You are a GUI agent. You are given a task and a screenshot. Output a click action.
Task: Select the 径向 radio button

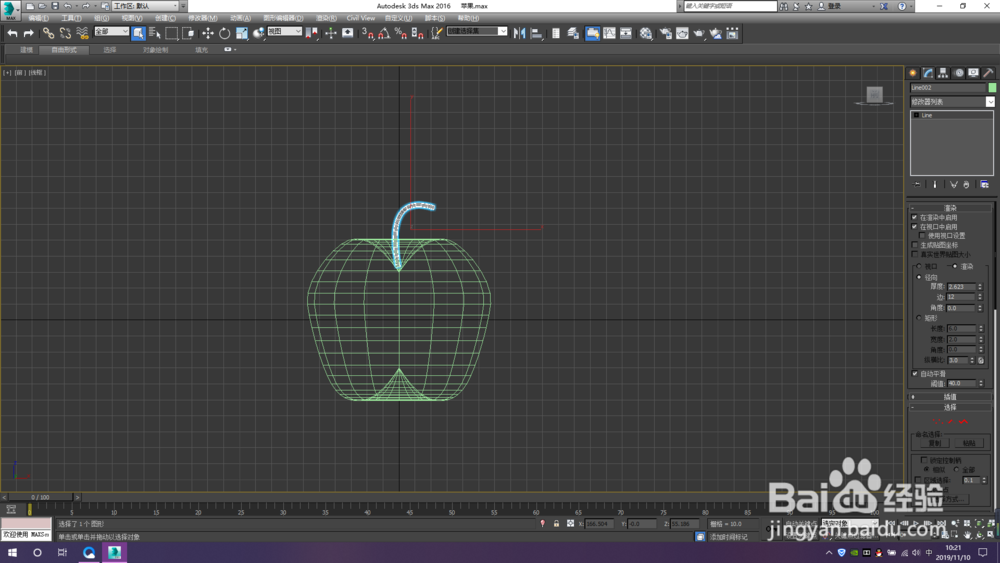pos(919,277)
